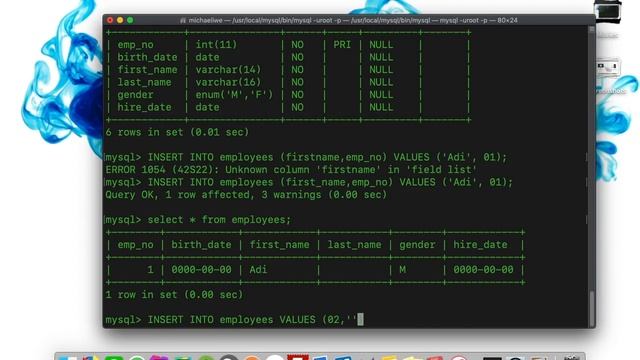Click the birth_date column header in the result table
This screenshot has height=360, width=640.
[201, 244]
